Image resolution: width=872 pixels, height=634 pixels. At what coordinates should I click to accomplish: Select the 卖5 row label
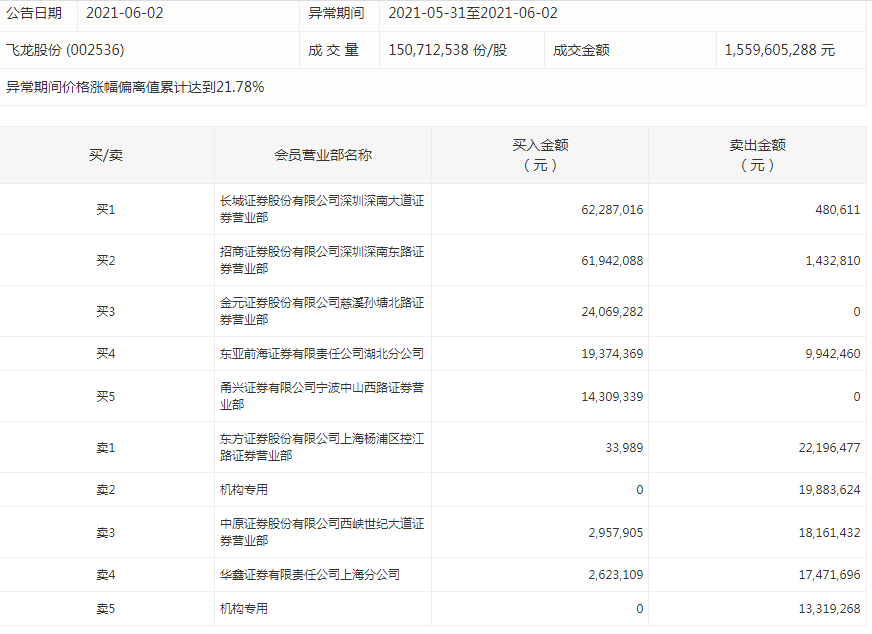point(106,609)
